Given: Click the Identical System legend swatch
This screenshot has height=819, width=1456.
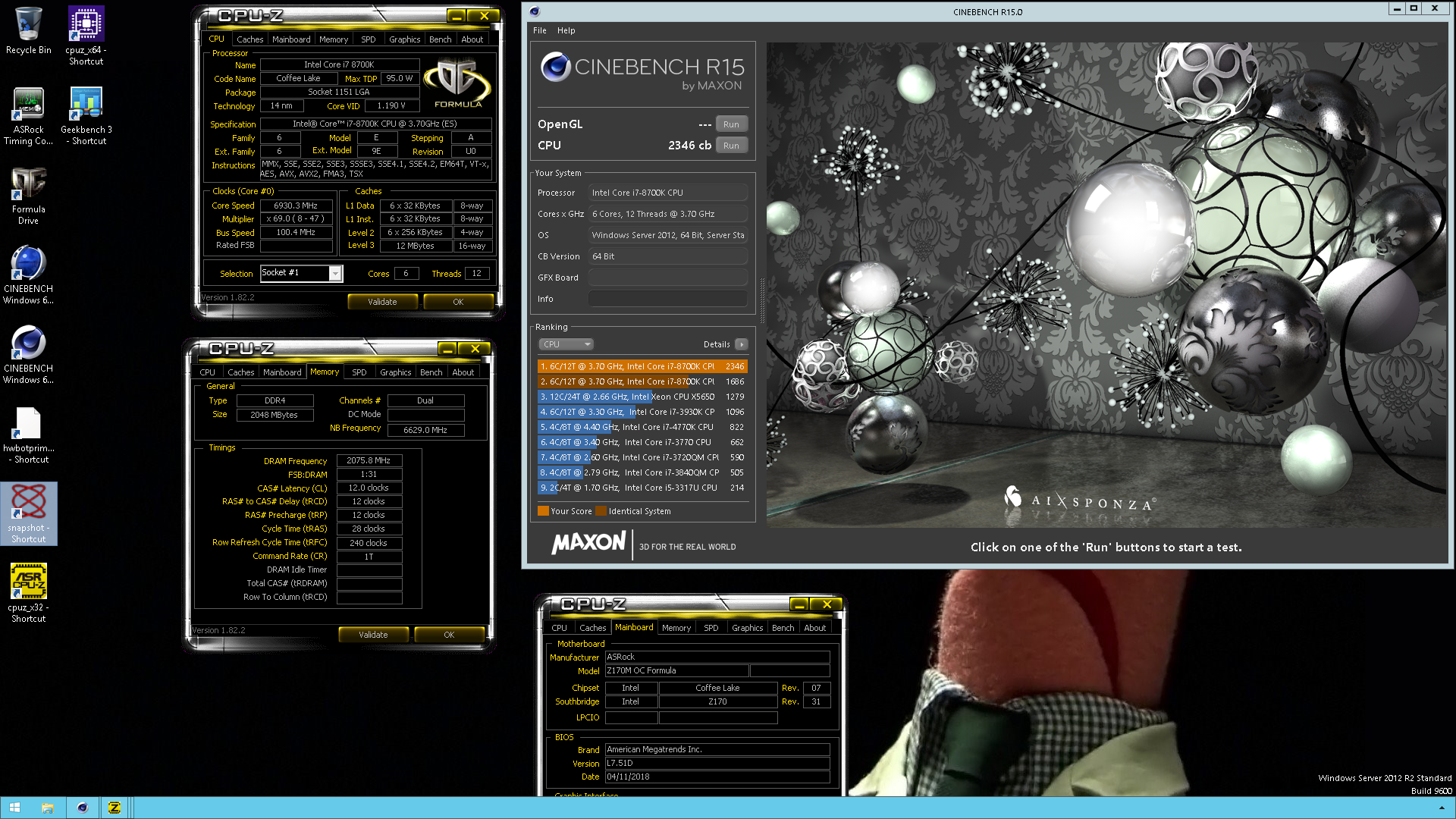Looking at the screenshot, I should [601, 511].
